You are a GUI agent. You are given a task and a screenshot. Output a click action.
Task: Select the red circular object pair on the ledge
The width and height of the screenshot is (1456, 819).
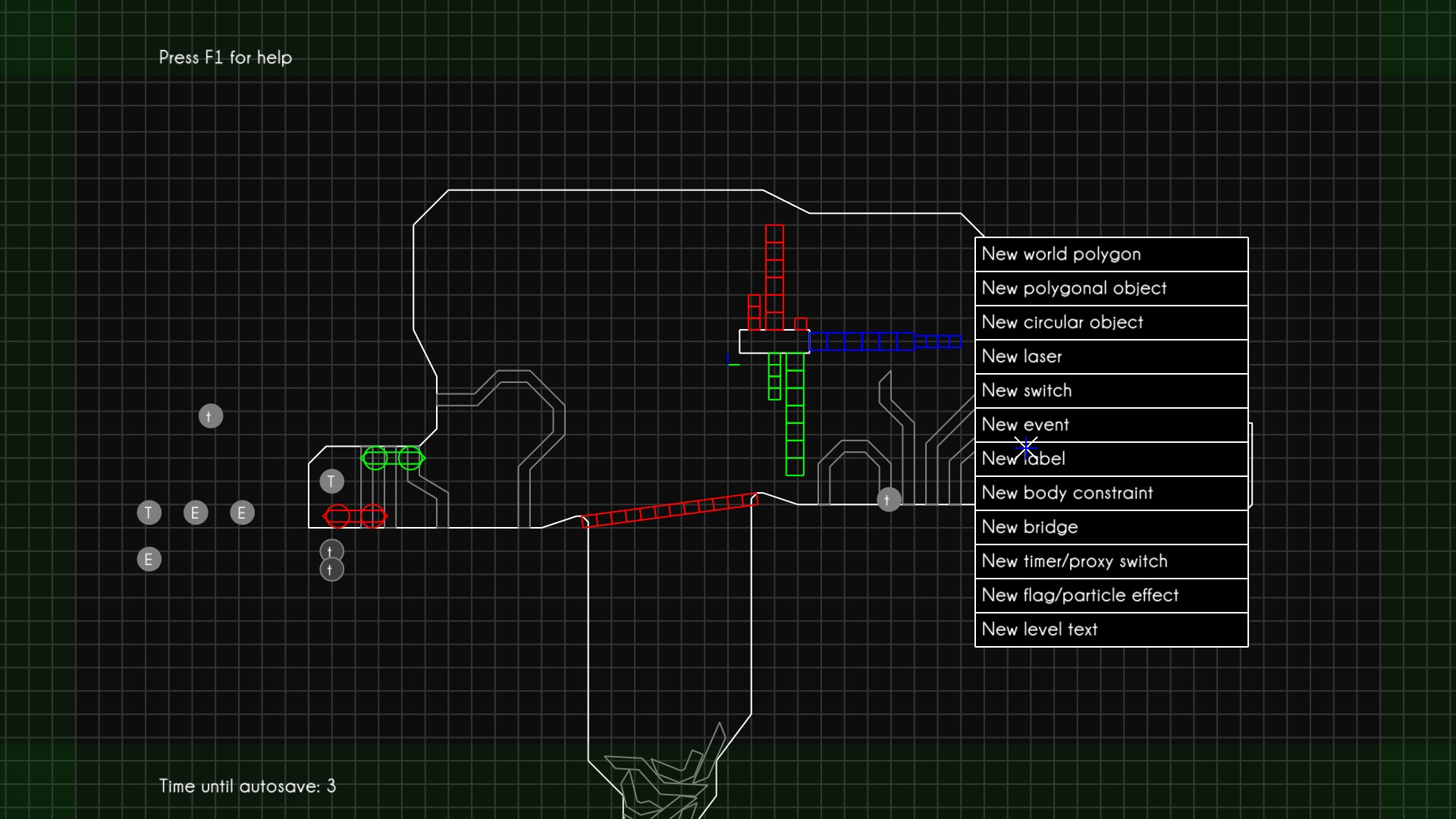pyautogui.click(x=353, y=516)
